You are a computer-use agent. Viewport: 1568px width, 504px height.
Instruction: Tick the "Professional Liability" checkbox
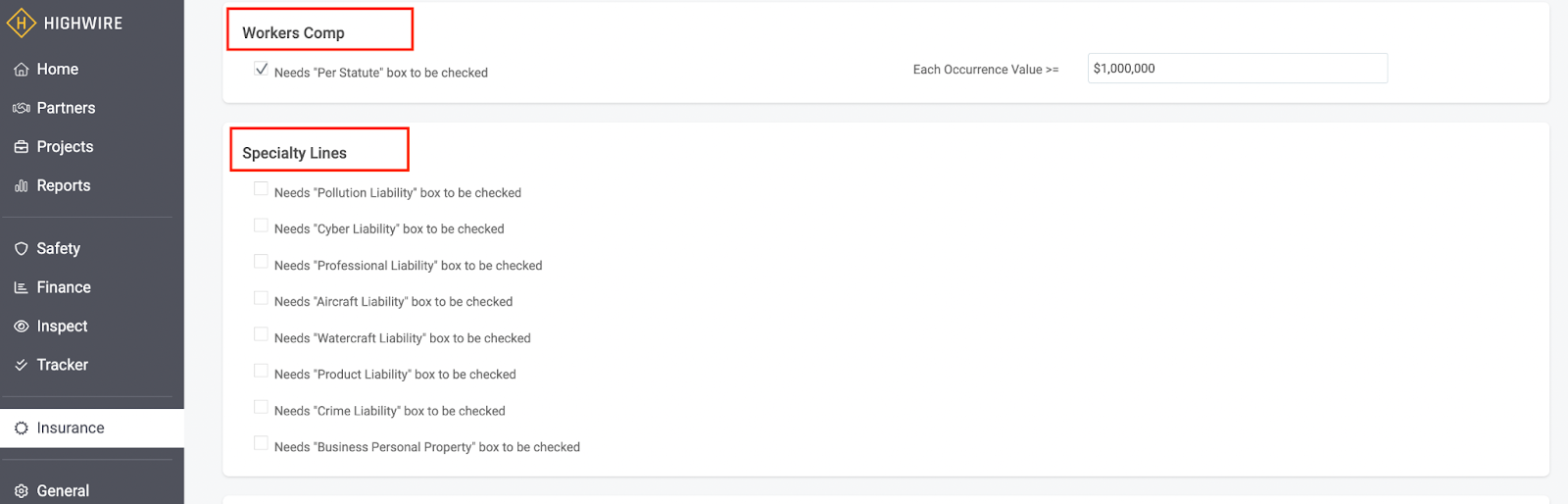pos(261,261)
